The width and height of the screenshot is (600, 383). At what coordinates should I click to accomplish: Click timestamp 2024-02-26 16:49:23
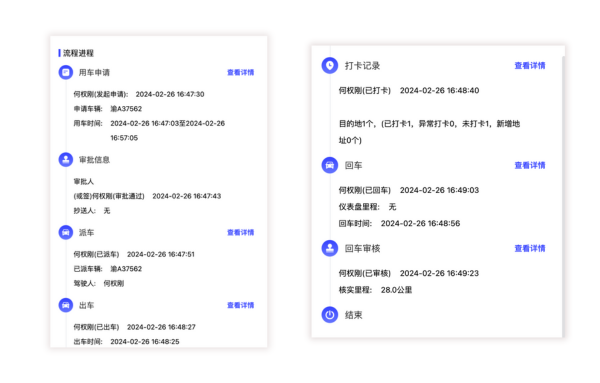439,273
